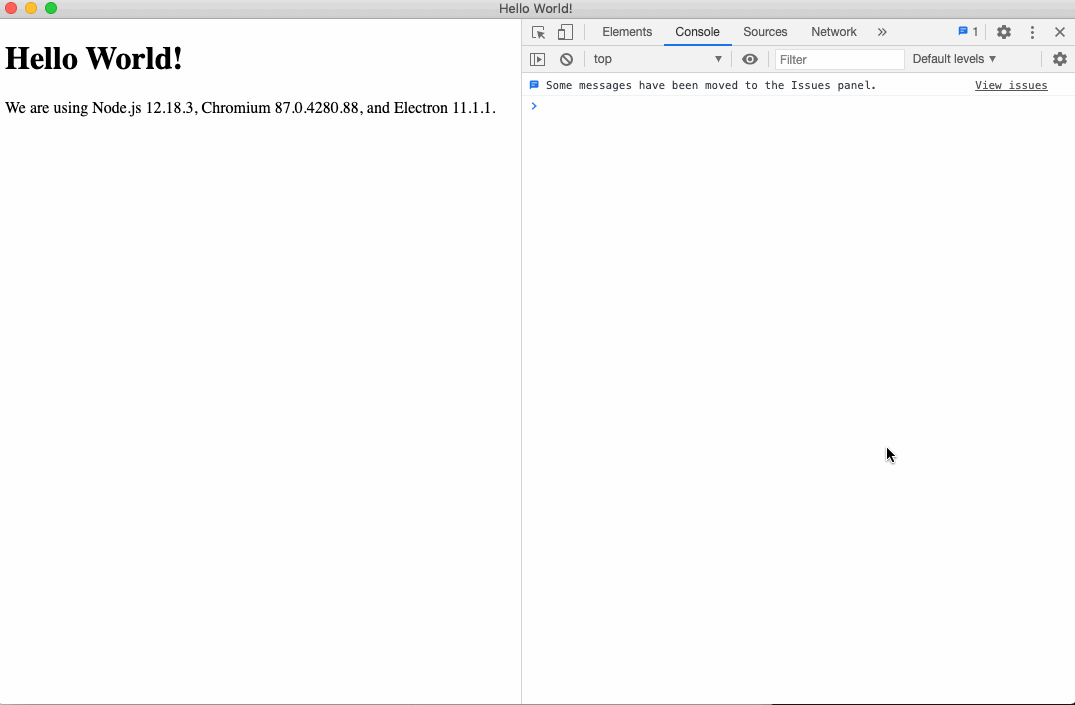Screen dimensions: 1075x705
Task: Clear the console with the ban icon
Action: click(566, 60)
